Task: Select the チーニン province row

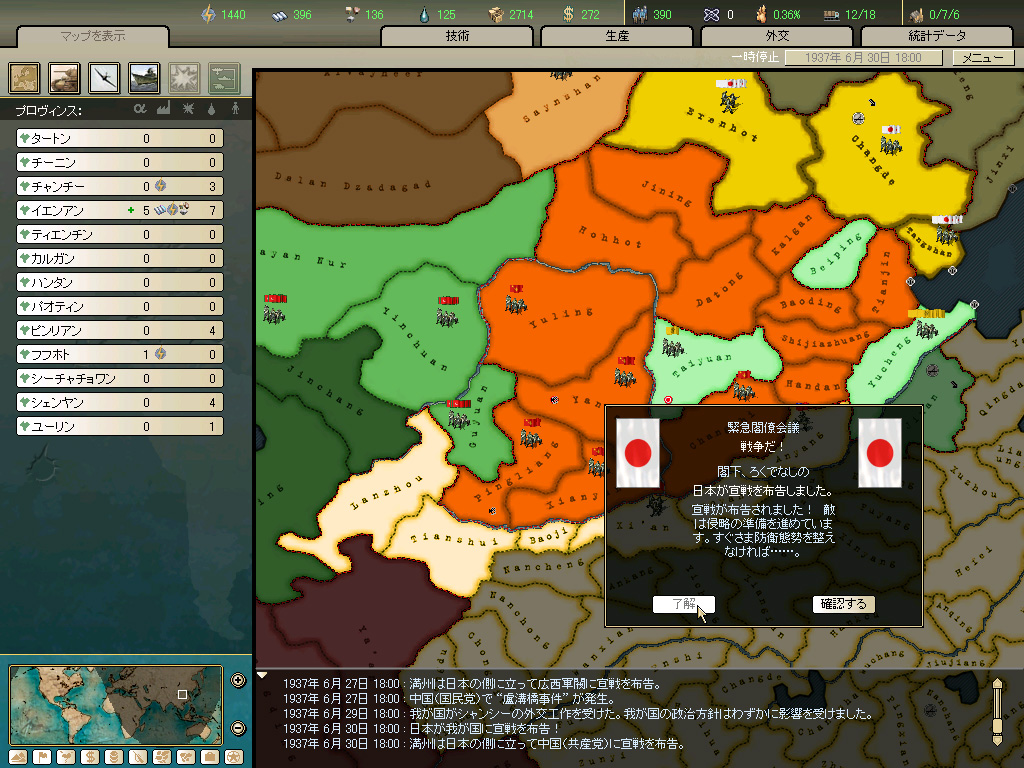Action: tap(120, 162)
